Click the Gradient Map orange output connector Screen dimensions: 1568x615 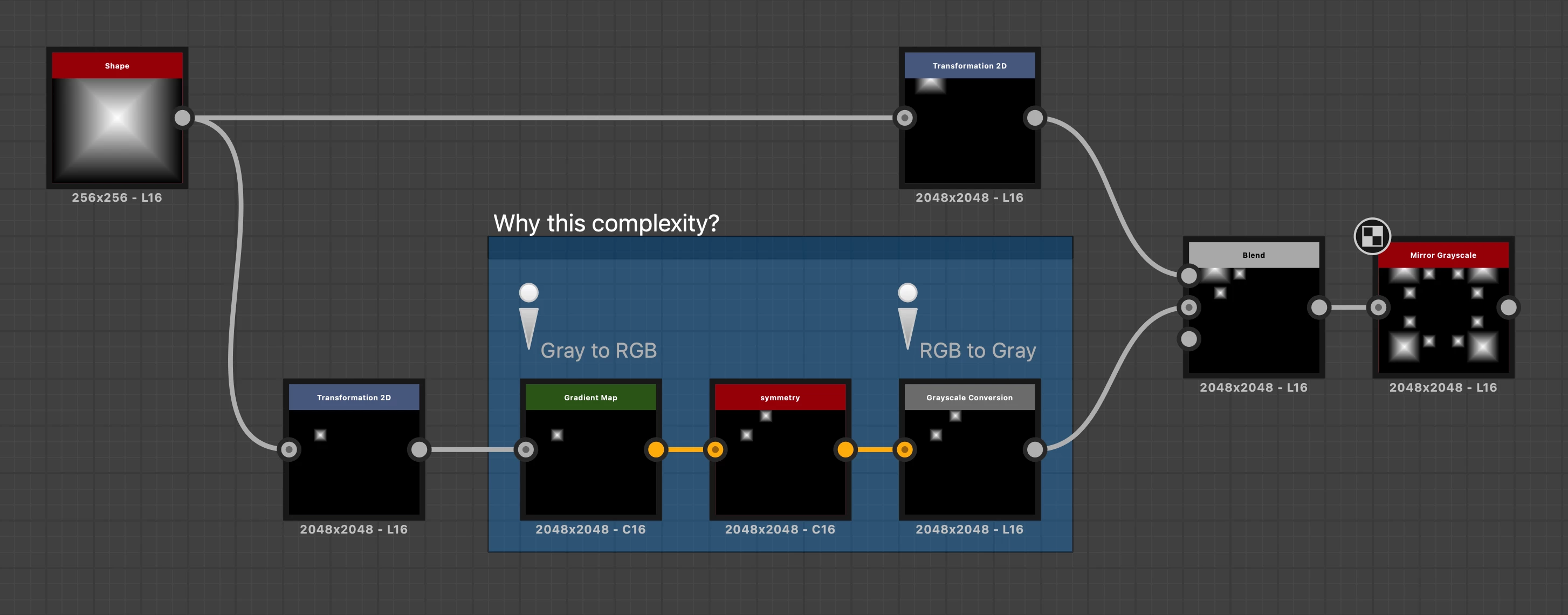pyautogui.click(x=656, y=449)
